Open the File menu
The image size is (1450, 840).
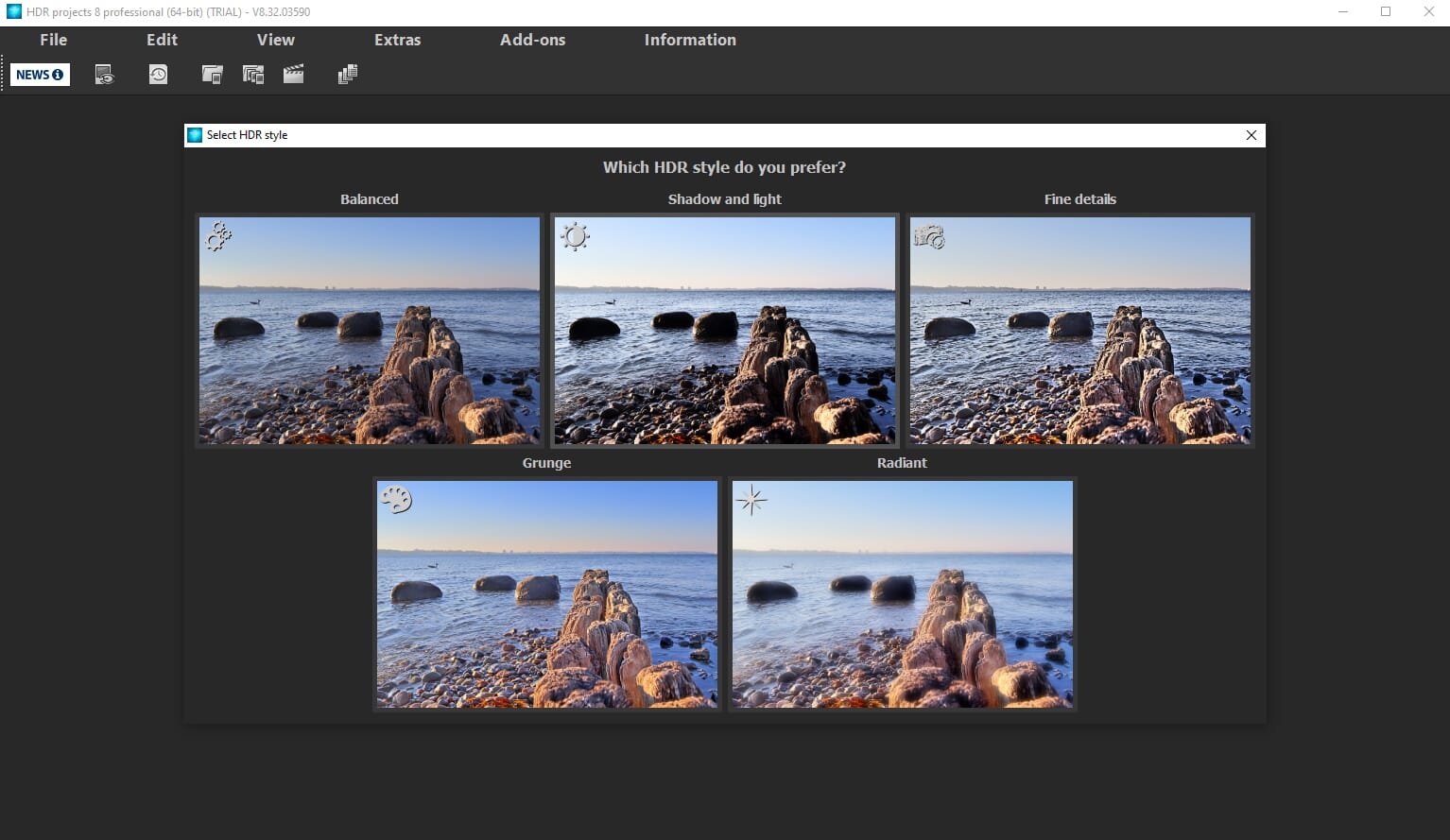[54, 40]
